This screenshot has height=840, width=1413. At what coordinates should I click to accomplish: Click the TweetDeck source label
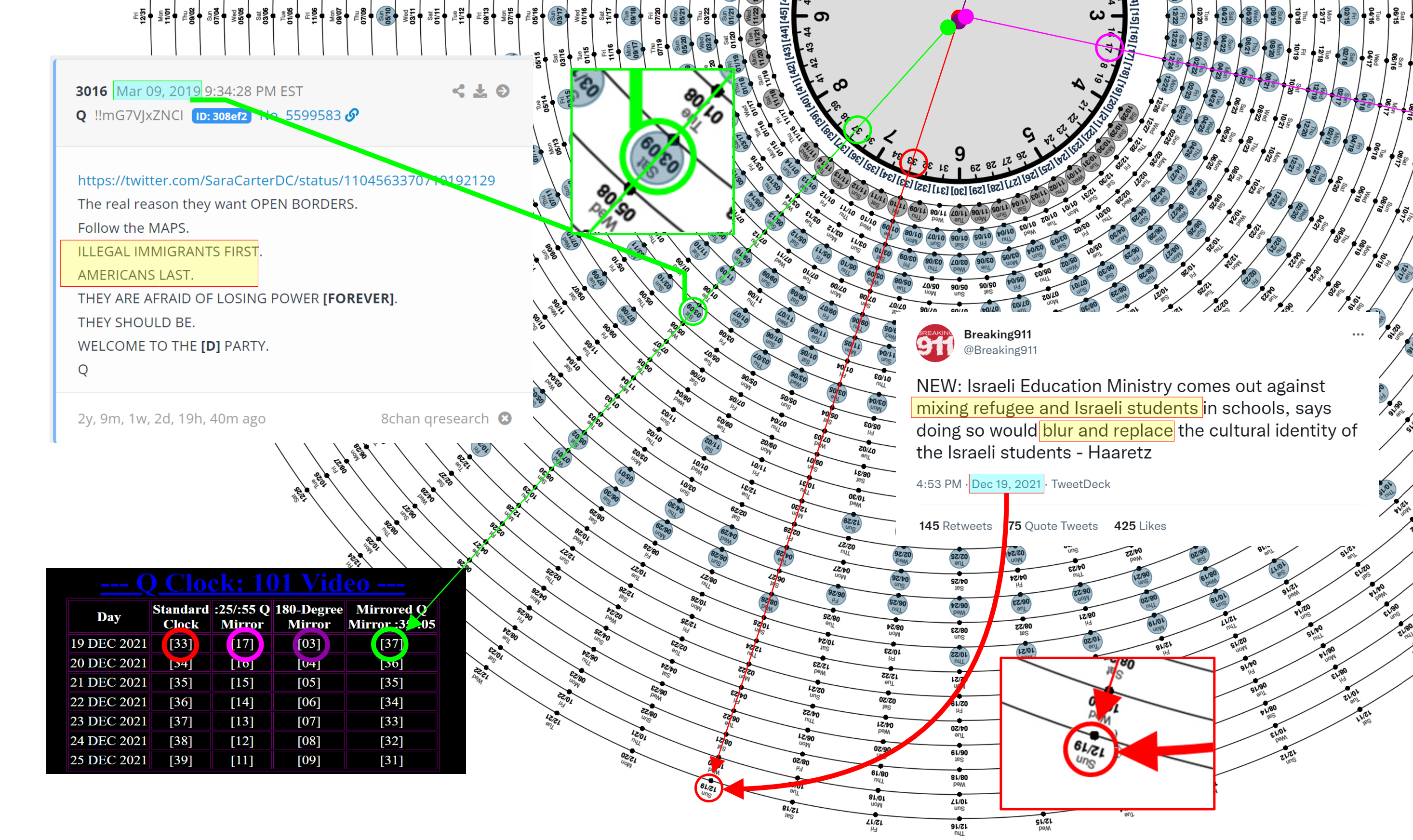point(1081,484)
